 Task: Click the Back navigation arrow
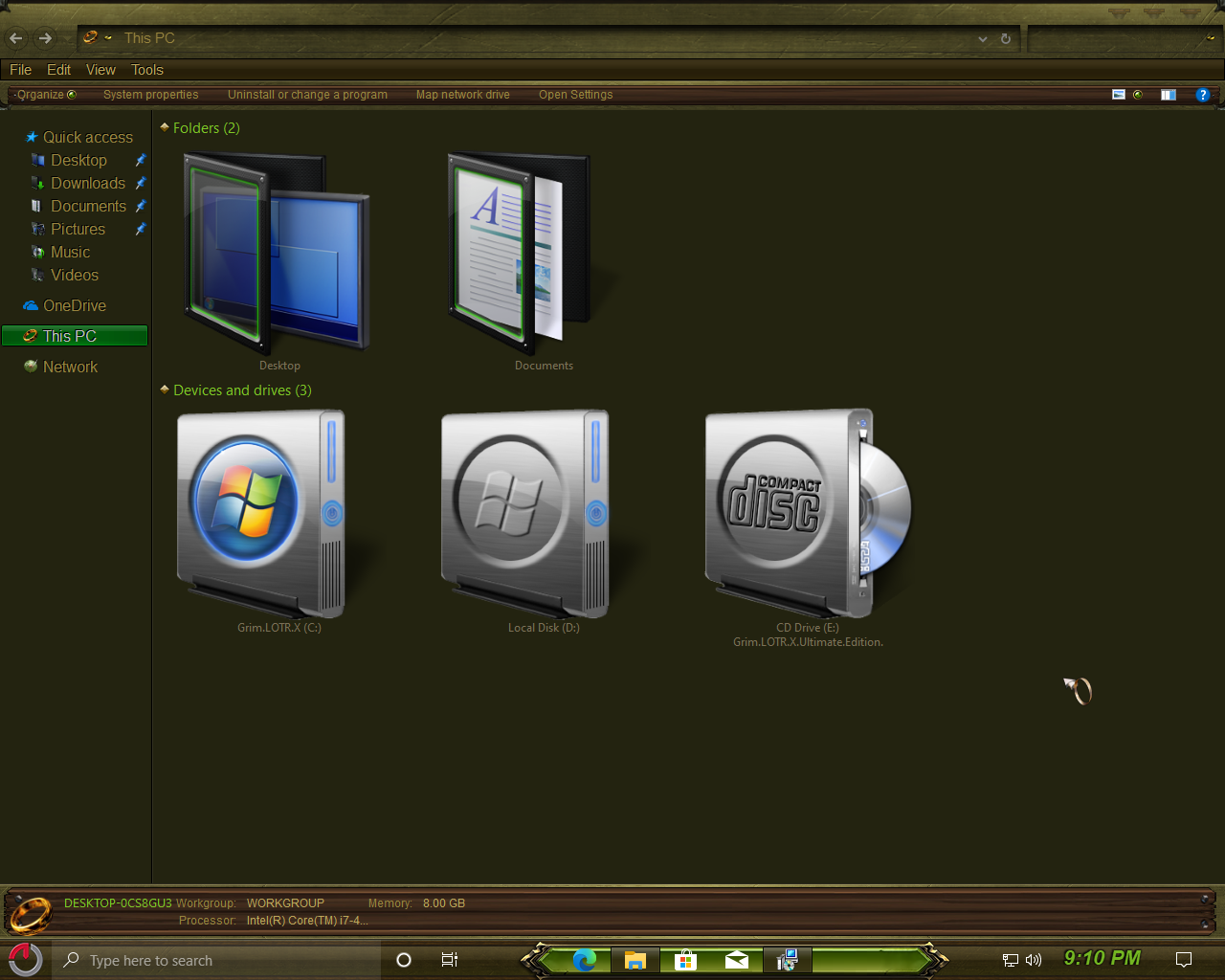[x=15, y=38]
